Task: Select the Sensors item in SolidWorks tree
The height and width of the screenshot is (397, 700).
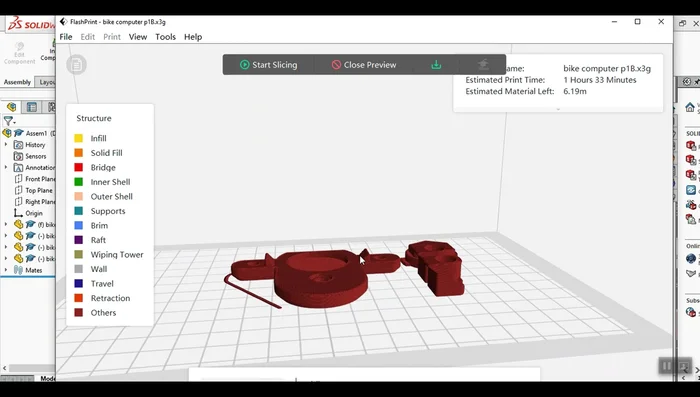Action: click(x=36, y=156)
